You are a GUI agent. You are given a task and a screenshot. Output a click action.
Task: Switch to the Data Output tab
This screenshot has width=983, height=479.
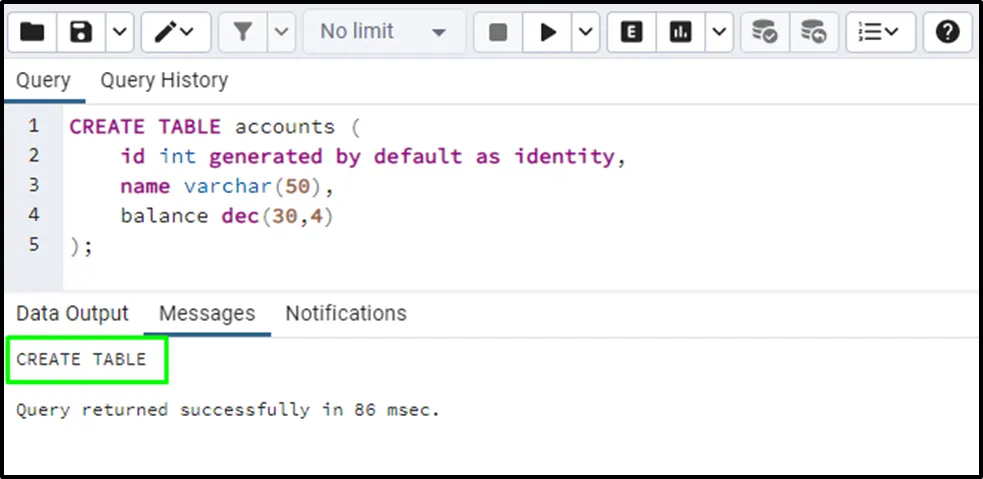[72, 313]
